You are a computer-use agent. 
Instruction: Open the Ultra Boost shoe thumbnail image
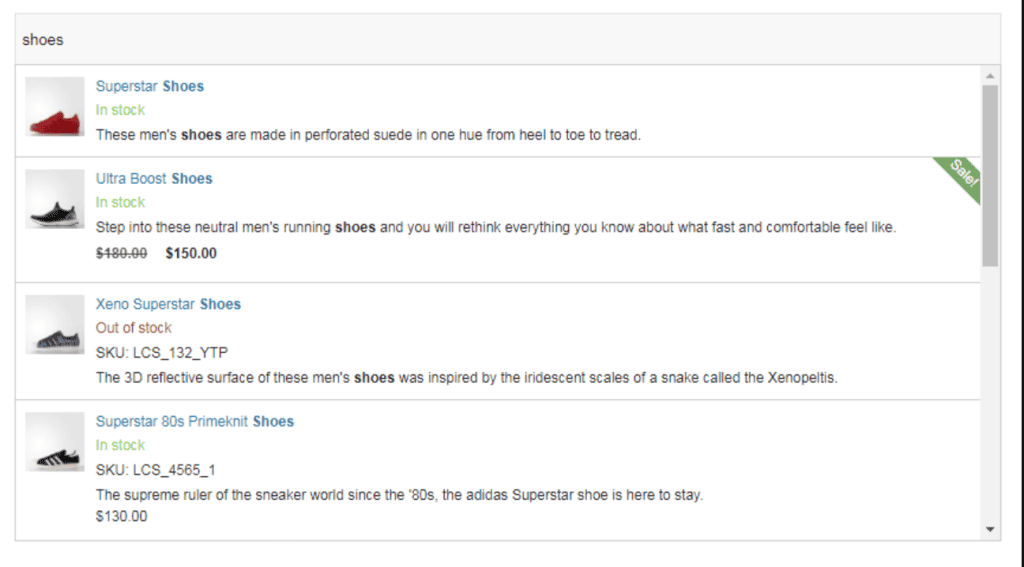[x=55, y=199]
